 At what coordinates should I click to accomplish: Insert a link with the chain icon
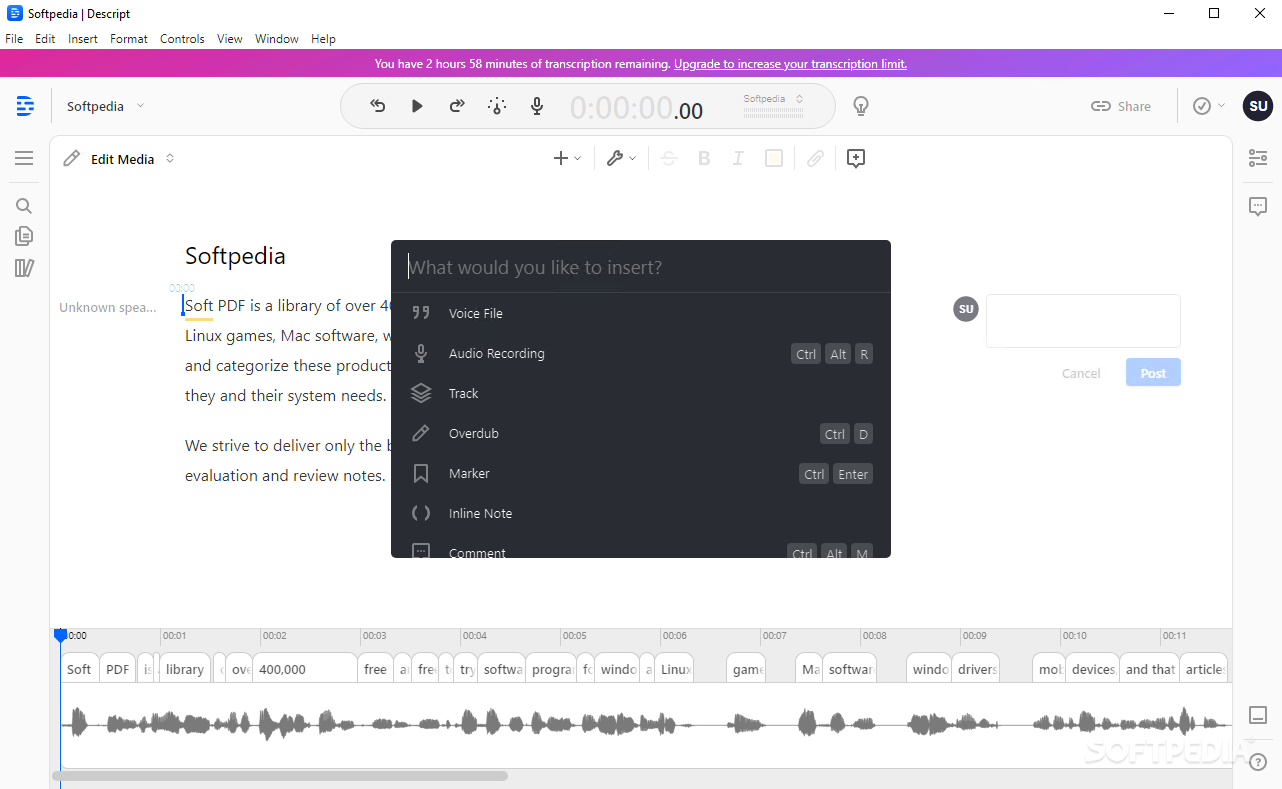(815, 158)
